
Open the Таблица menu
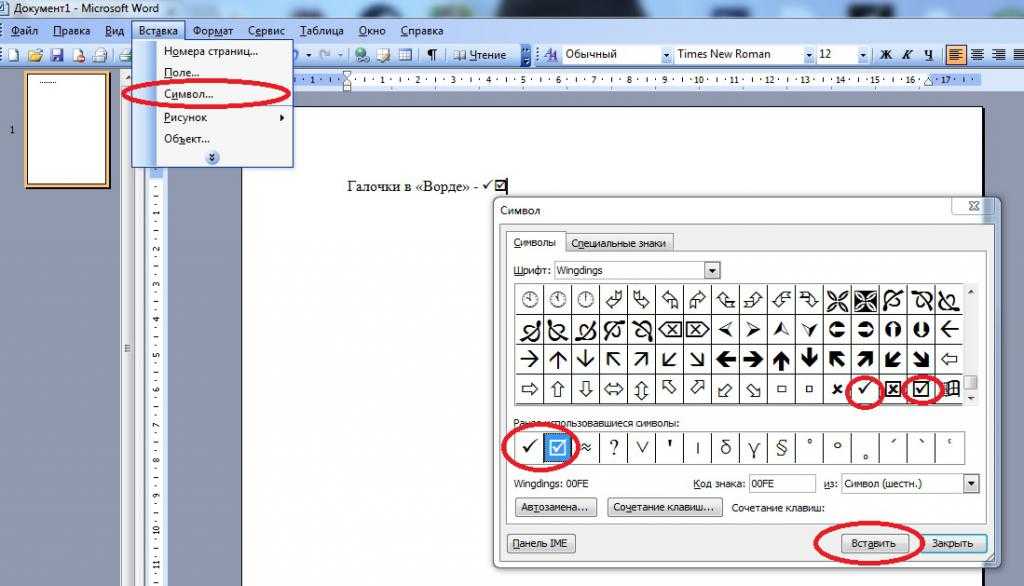coord(321,31)
